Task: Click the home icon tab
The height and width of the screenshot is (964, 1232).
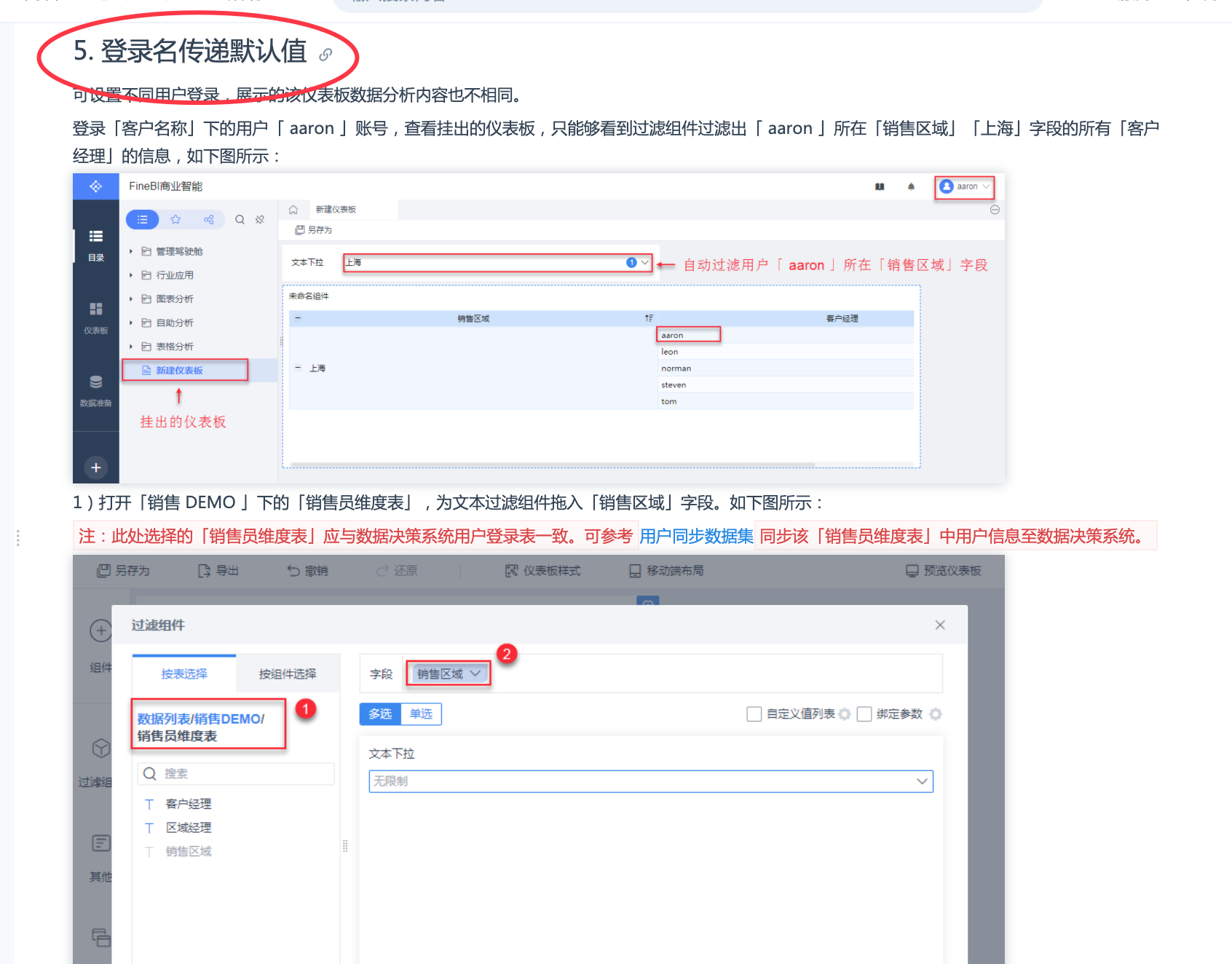Action: [293, 210]
